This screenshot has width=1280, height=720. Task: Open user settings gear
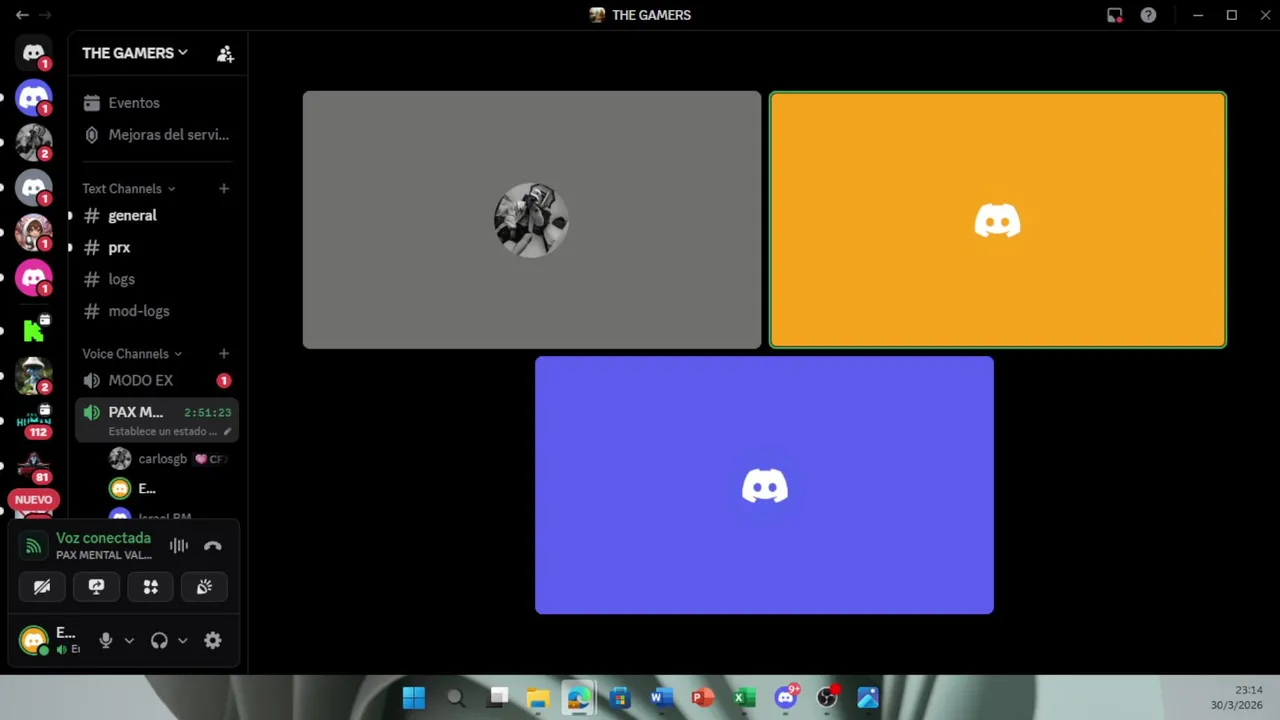click(212, 641)
